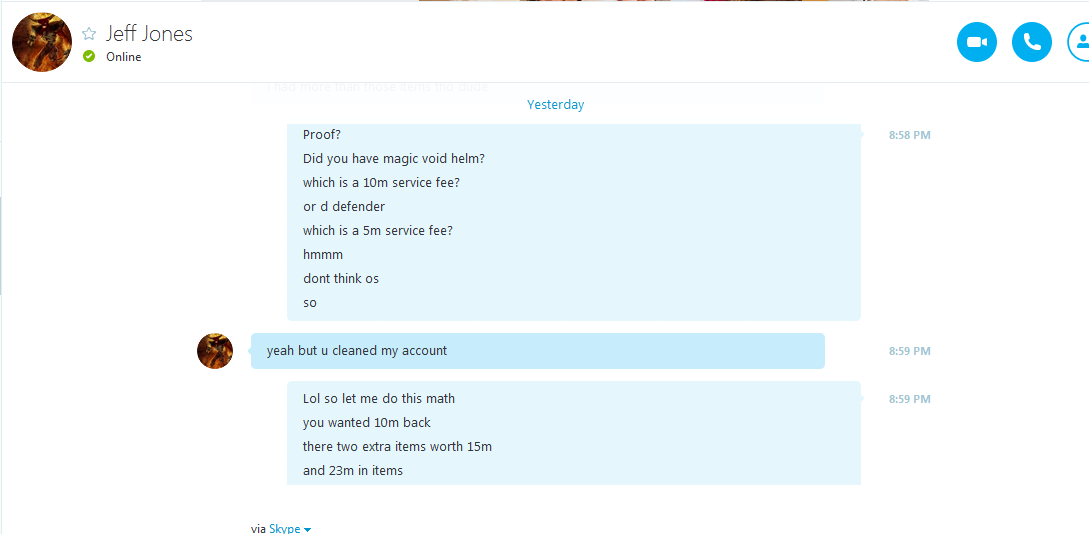Click the green Online status icon
The image size is (1089, 534).
(x=88, y=56)
